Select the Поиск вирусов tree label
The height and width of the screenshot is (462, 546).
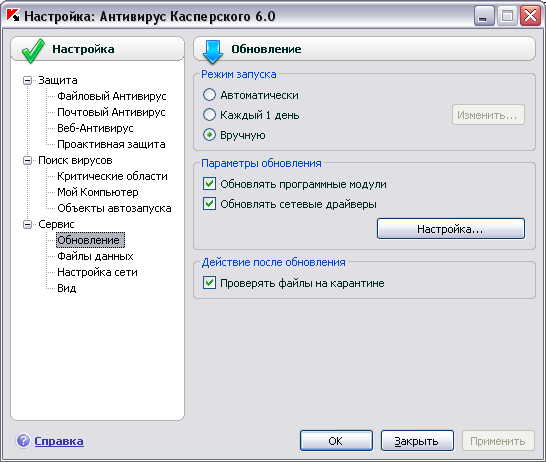coord(75,160)
